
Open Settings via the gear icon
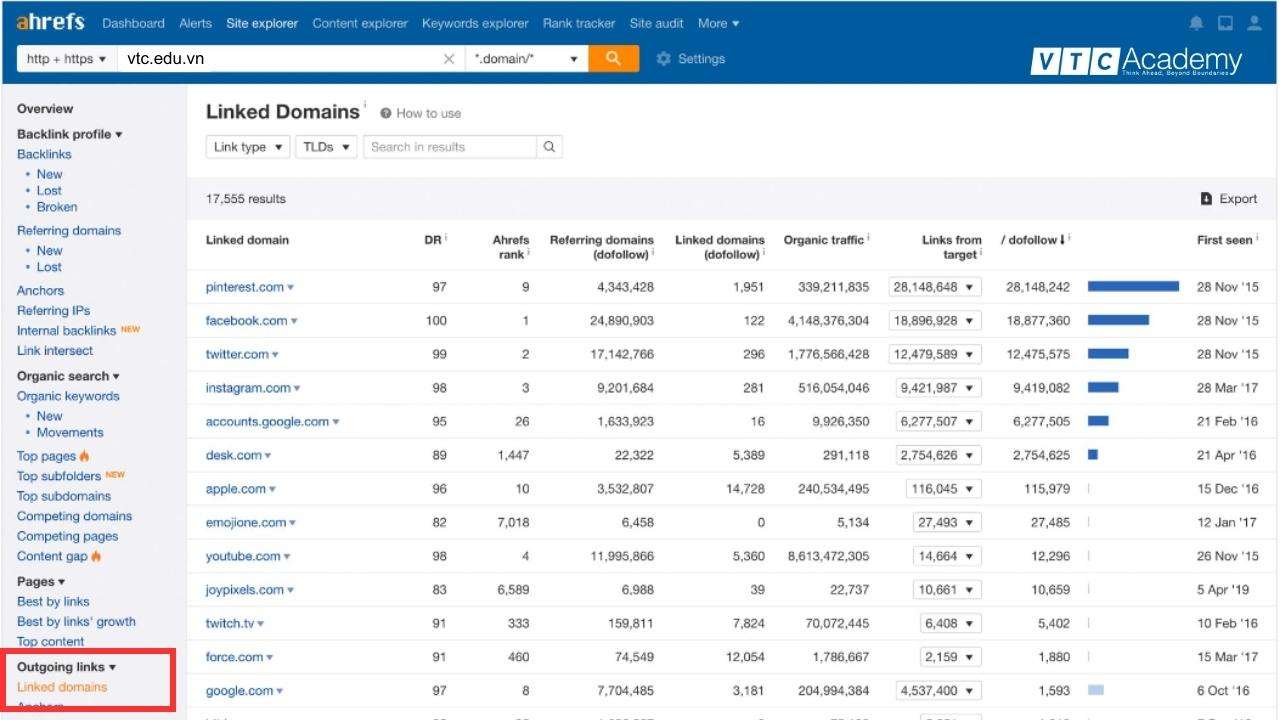pyautogui.click(x=663, y=58)
